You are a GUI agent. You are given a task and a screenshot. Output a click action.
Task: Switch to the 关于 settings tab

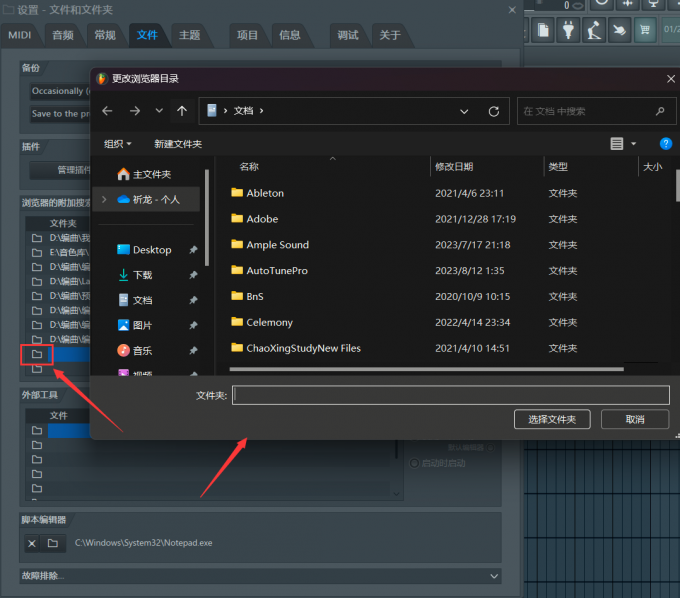[390, 35]
